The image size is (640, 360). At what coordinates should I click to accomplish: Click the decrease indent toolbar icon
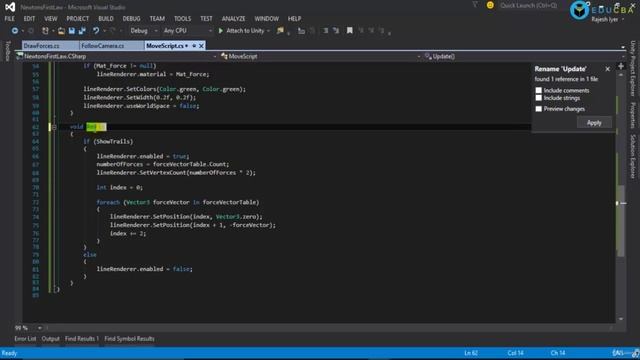(325, 31)
